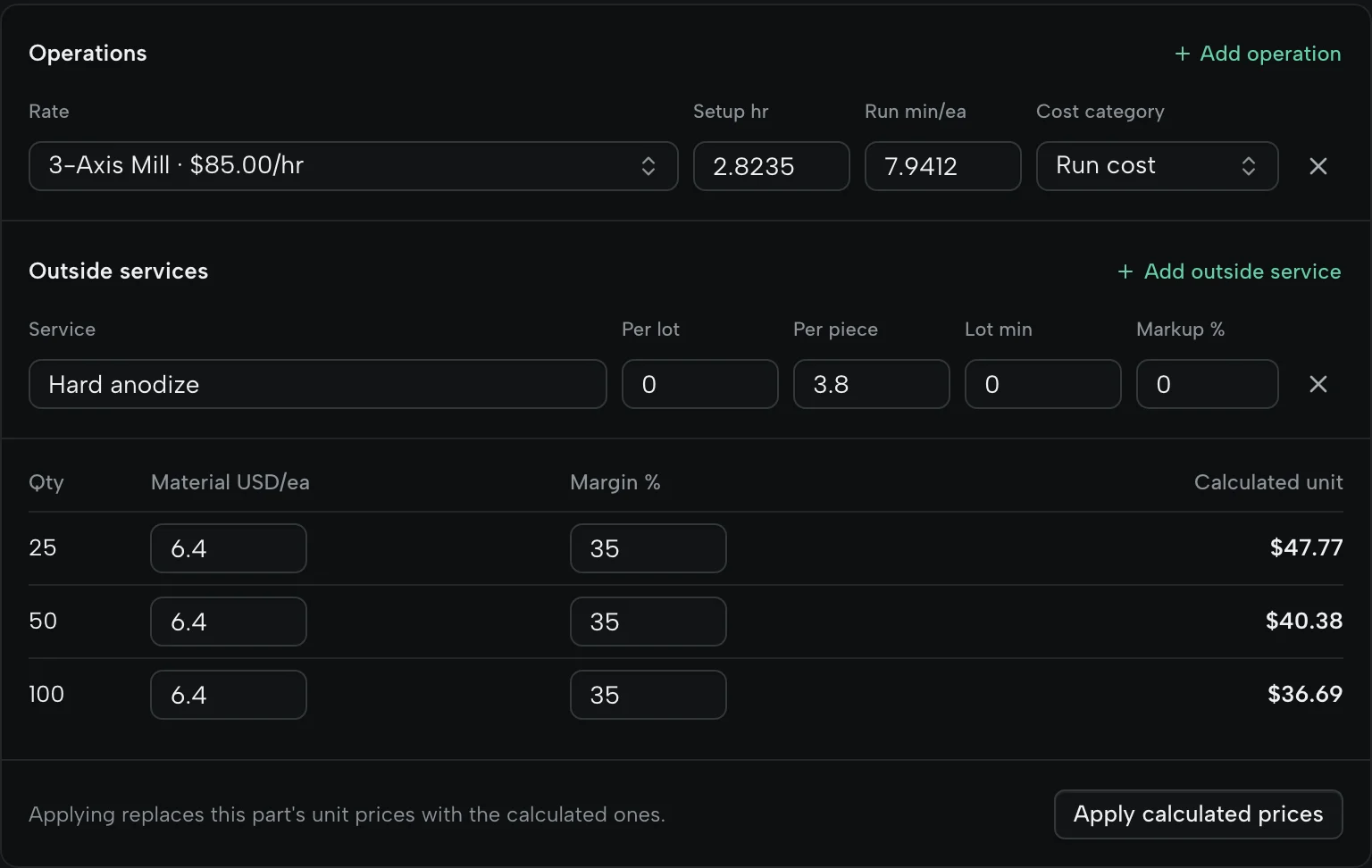1372x868 pixels.
Task: Edit Margin % for qty 50
Action: coord(648,622)
